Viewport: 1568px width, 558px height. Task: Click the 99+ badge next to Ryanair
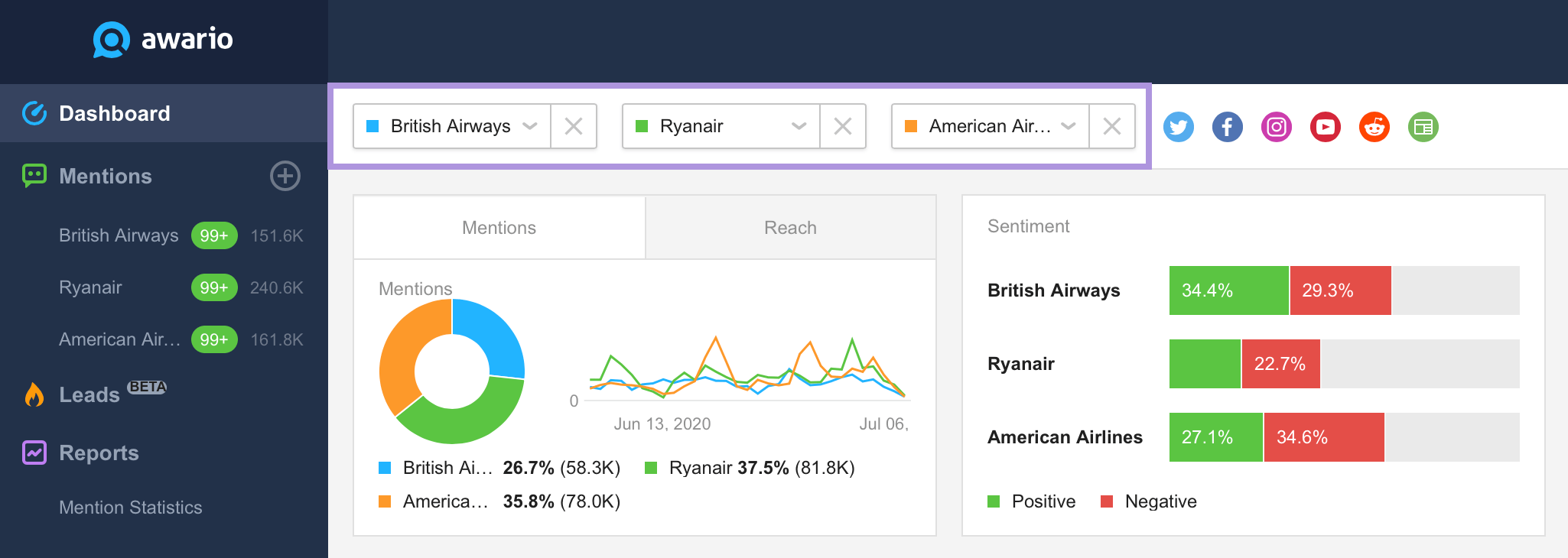pyautogui.click(x=214, y=287)
